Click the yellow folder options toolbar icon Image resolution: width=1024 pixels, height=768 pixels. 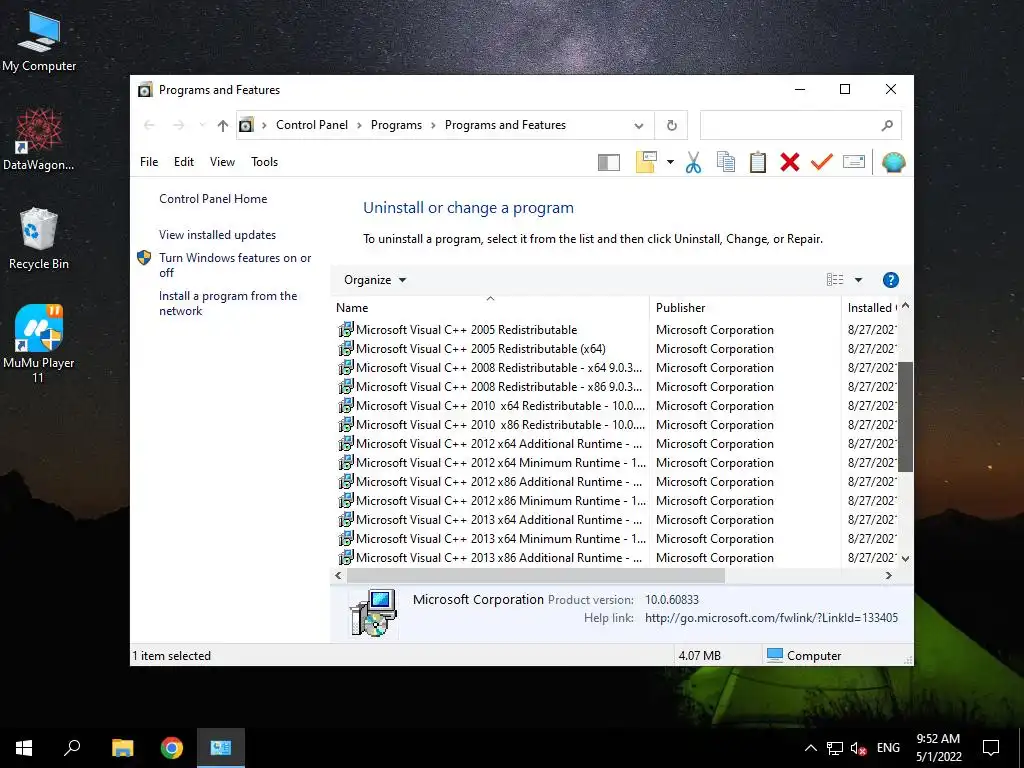pos(646,162)
